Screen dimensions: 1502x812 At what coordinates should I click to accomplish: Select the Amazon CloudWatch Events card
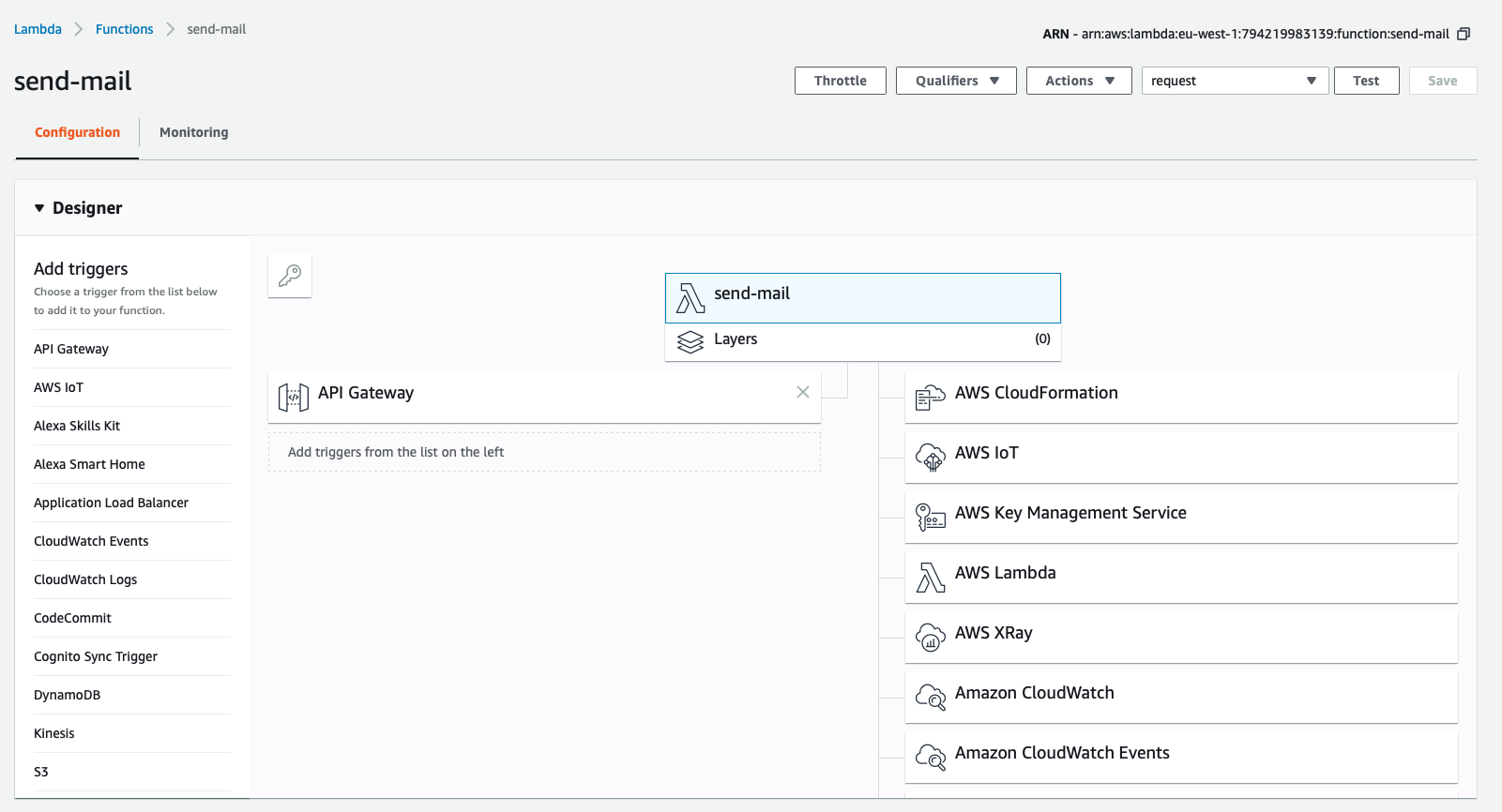tap(1181, 758)
